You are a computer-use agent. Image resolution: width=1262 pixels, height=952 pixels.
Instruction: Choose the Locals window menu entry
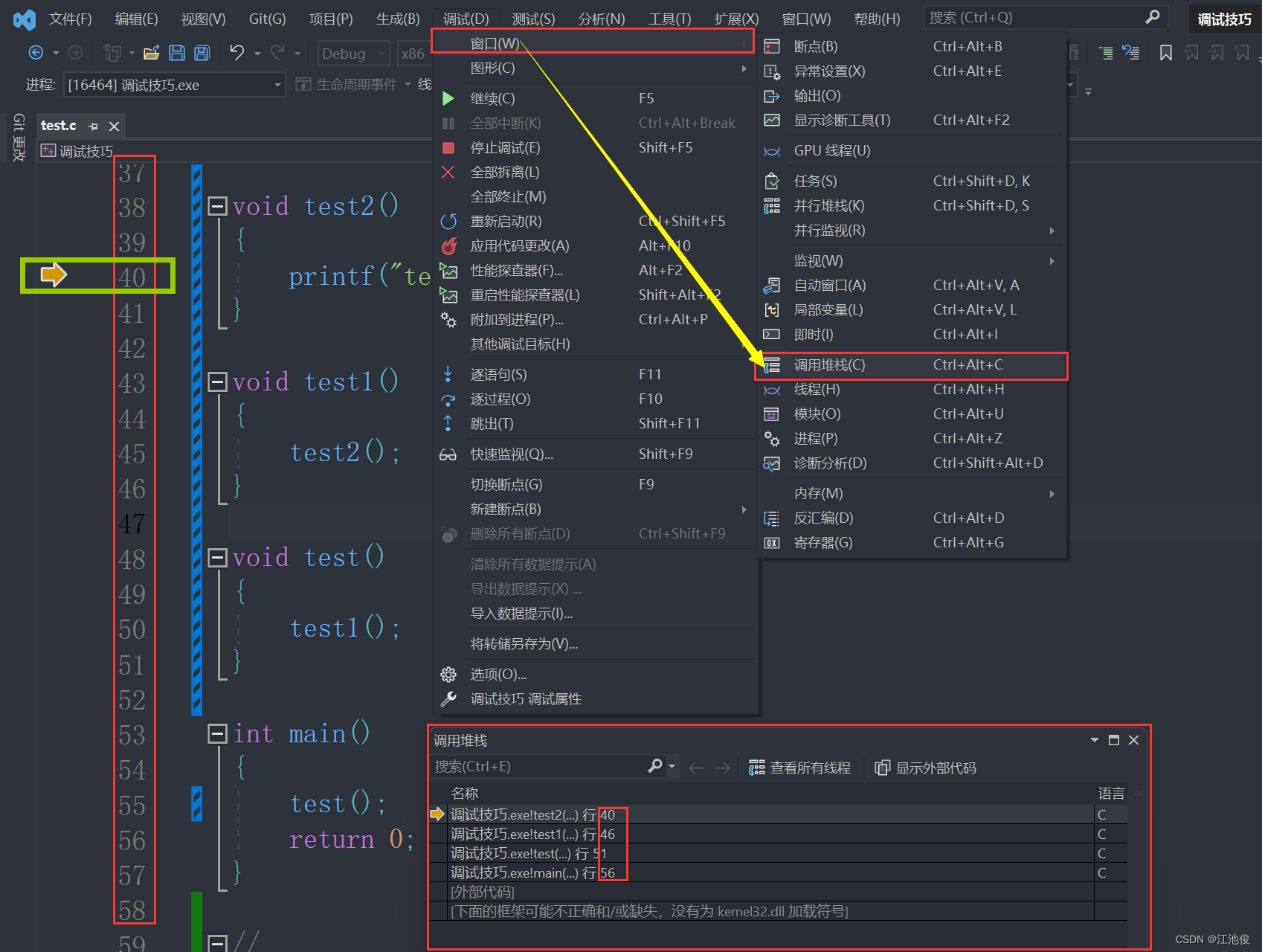tap(912, 310)
